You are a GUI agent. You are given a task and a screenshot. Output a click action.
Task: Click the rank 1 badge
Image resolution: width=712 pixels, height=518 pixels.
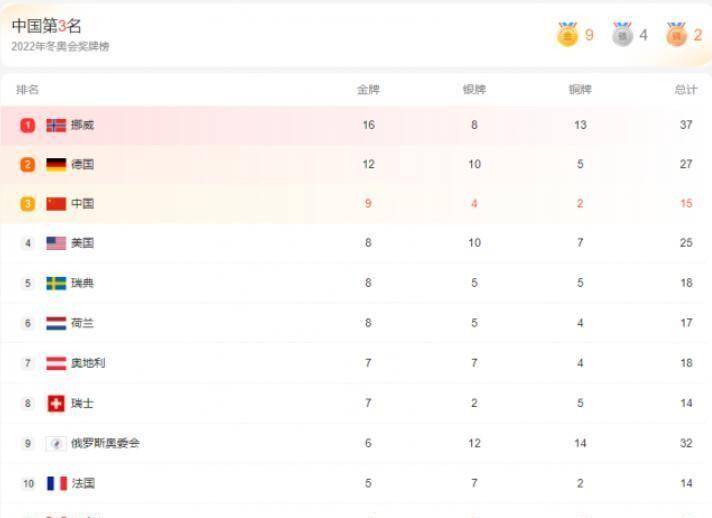tap(28, 125)
